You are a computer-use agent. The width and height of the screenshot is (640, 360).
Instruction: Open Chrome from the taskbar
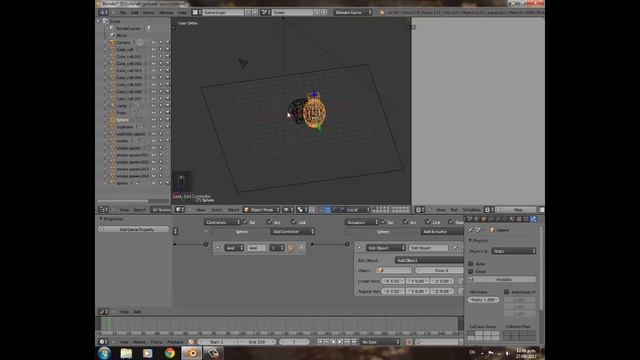point(170,353)
